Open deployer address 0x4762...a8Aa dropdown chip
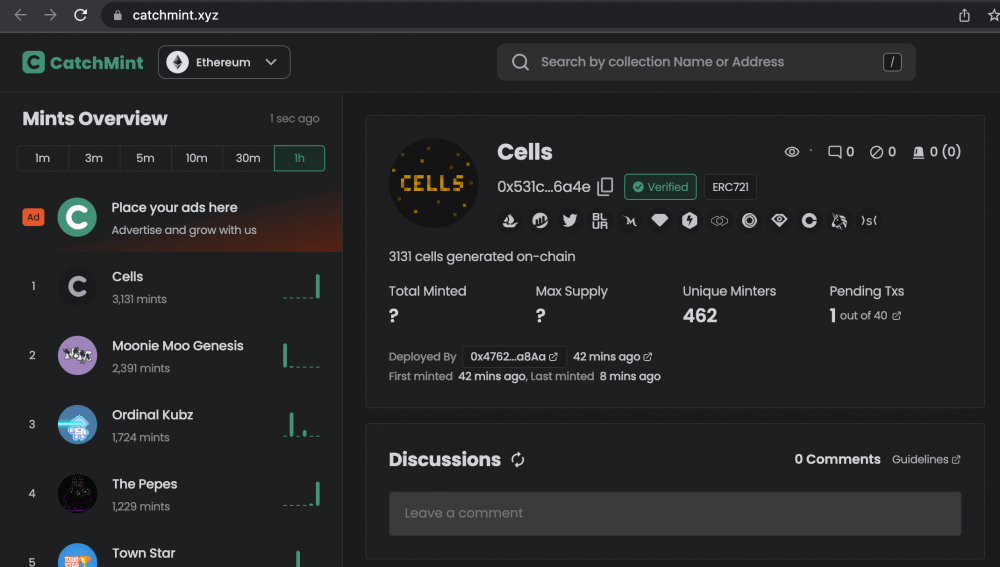This screenshot has width=1000, height=567. pos(514,357)
